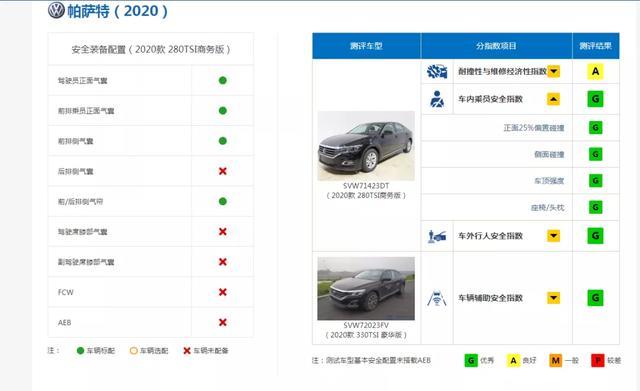
Task: Click the 测试车型基本安全配置 footnote
Action: pos(371,360)
